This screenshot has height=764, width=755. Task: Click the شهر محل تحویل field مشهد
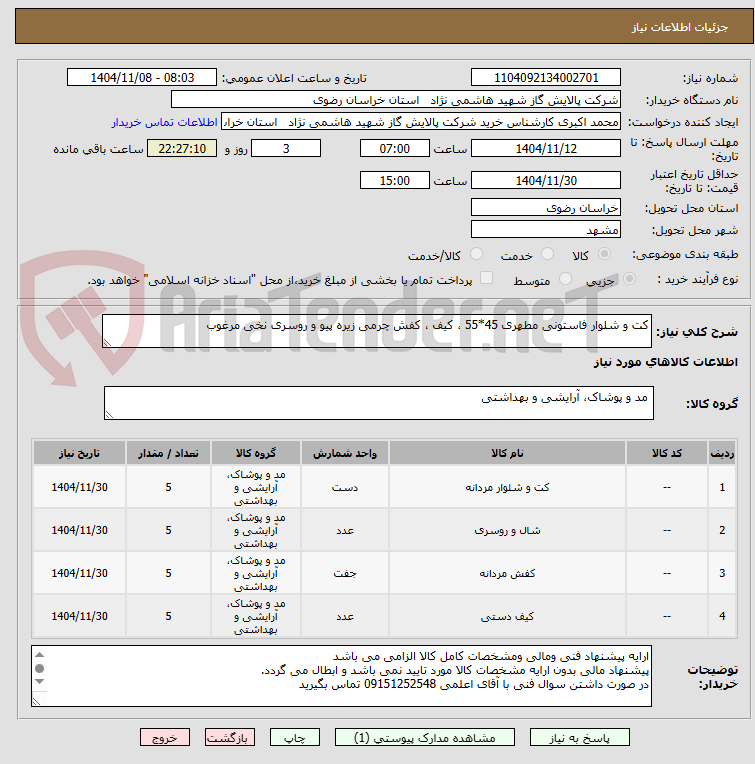[546, 229]
